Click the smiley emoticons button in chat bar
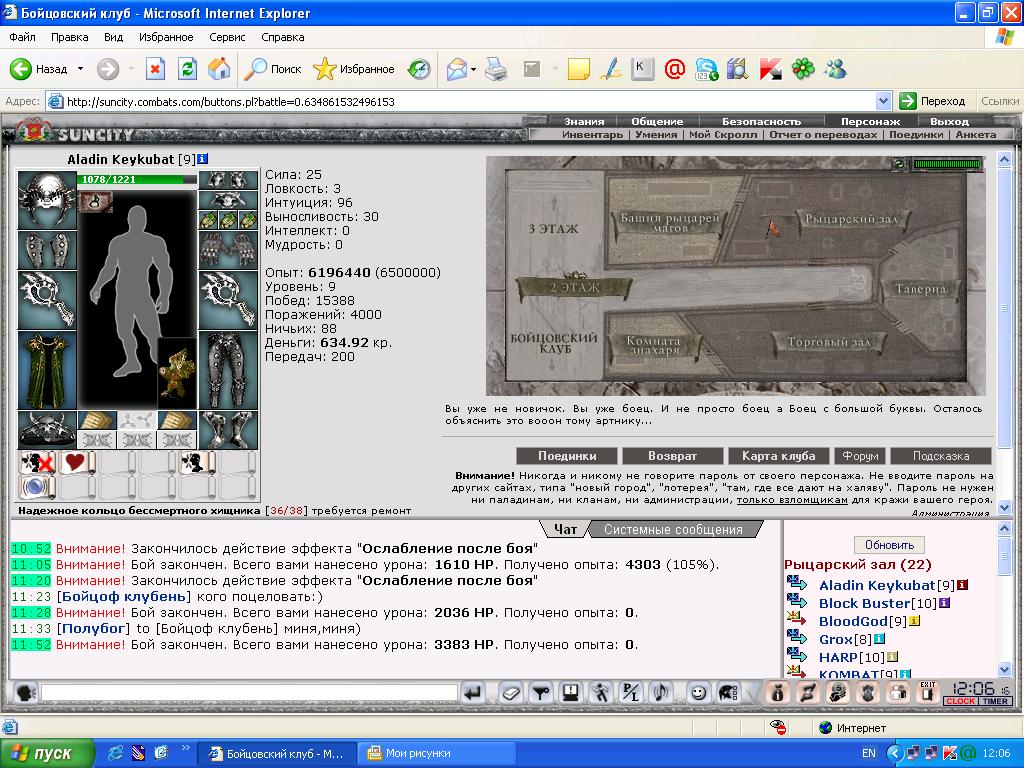 698,693
